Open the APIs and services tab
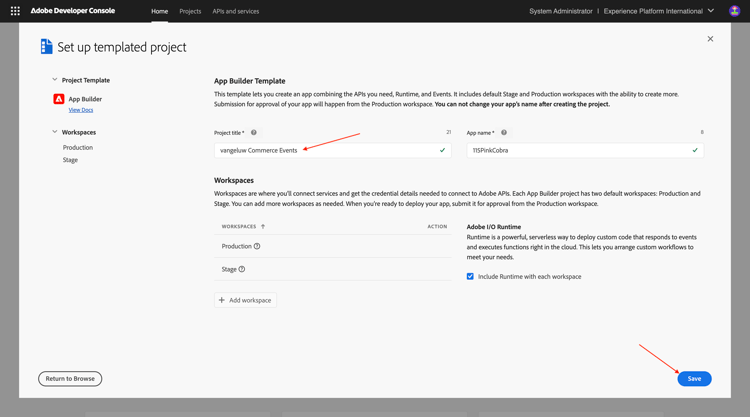 coord(236,11)
